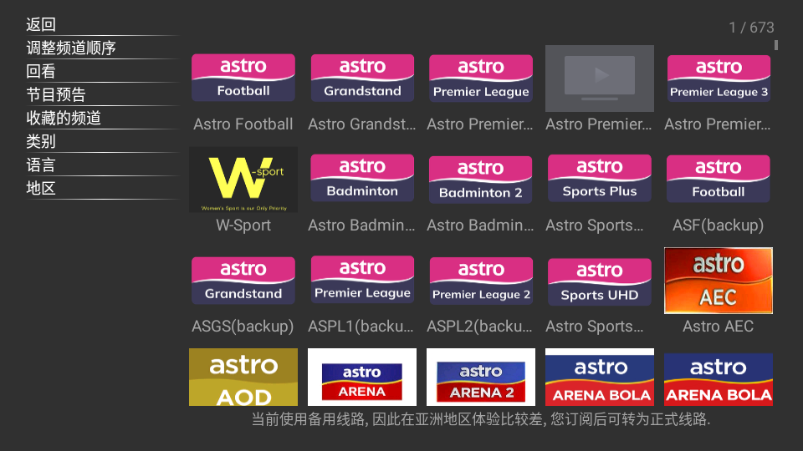This screenshot has height=451, width=803.
Task: Open the ASF(backup) channel tile
Action: point(718,180)
